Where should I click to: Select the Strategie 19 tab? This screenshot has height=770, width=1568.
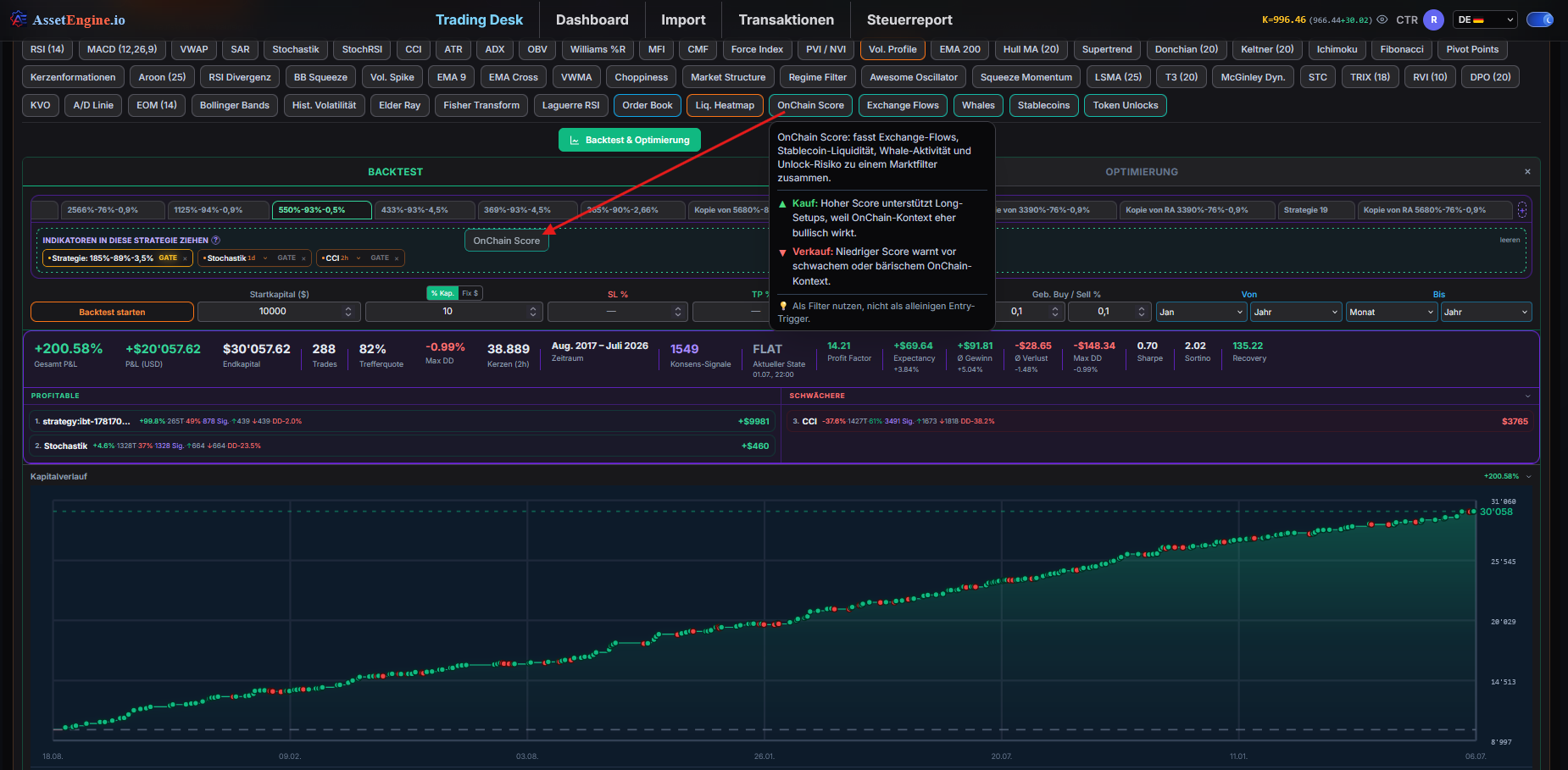click(x=1316, y=210)
